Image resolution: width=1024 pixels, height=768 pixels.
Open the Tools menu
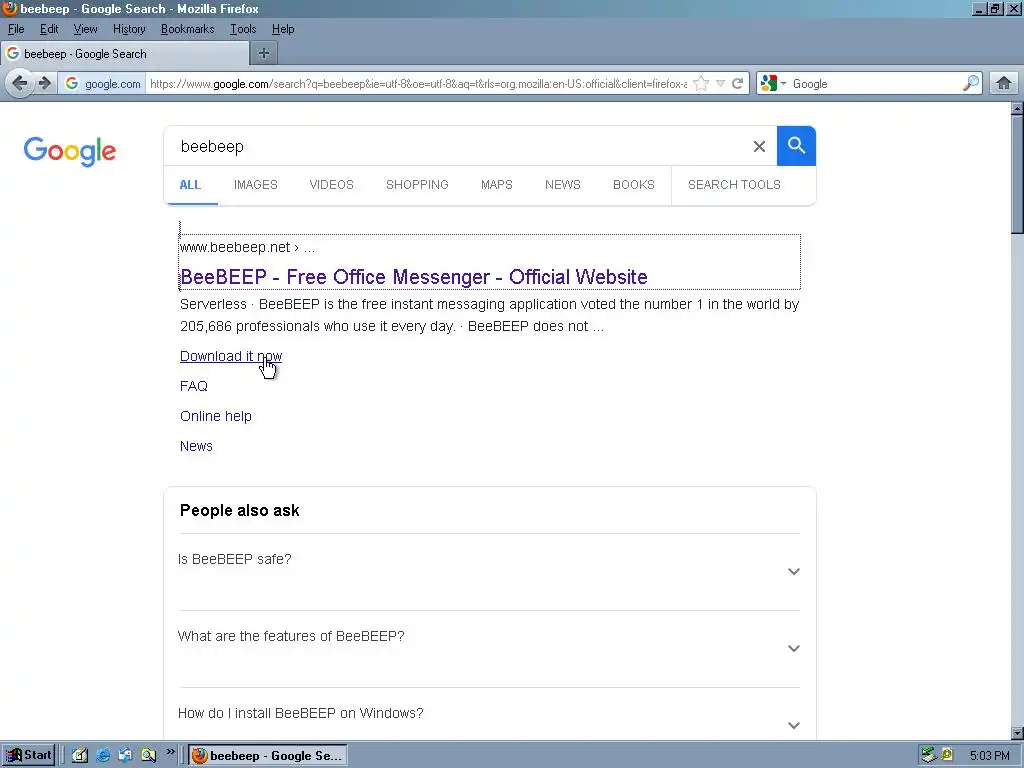[243, 29]
